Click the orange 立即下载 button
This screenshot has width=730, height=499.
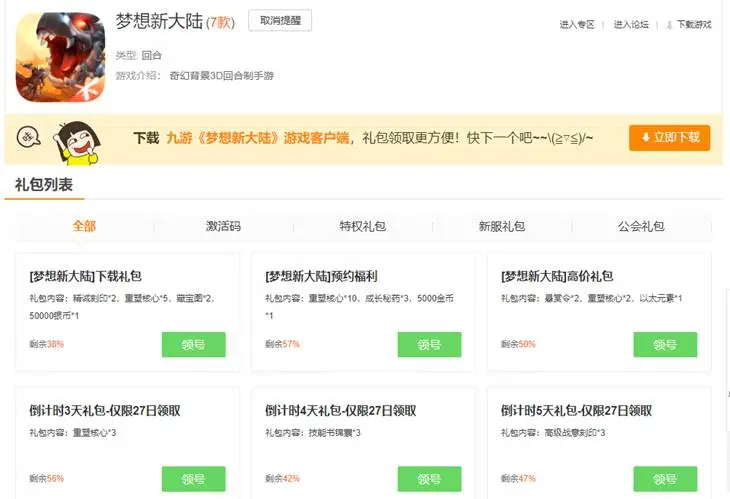669,138
